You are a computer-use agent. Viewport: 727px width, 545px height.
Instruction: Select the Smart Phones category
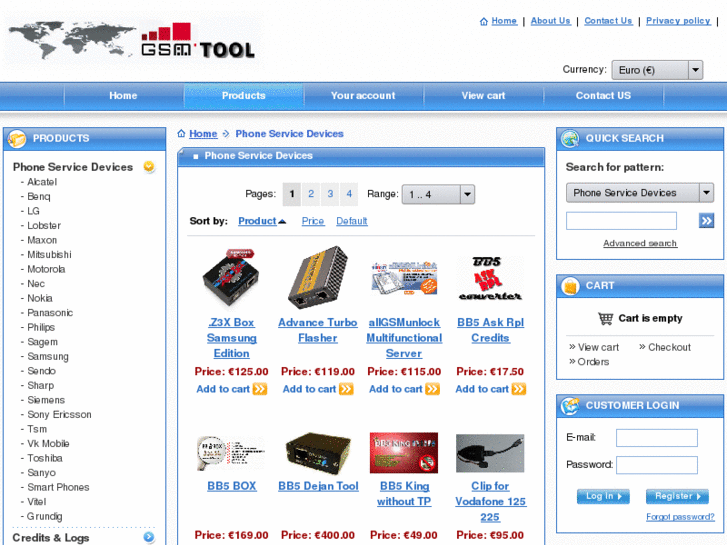click(58, 487)
